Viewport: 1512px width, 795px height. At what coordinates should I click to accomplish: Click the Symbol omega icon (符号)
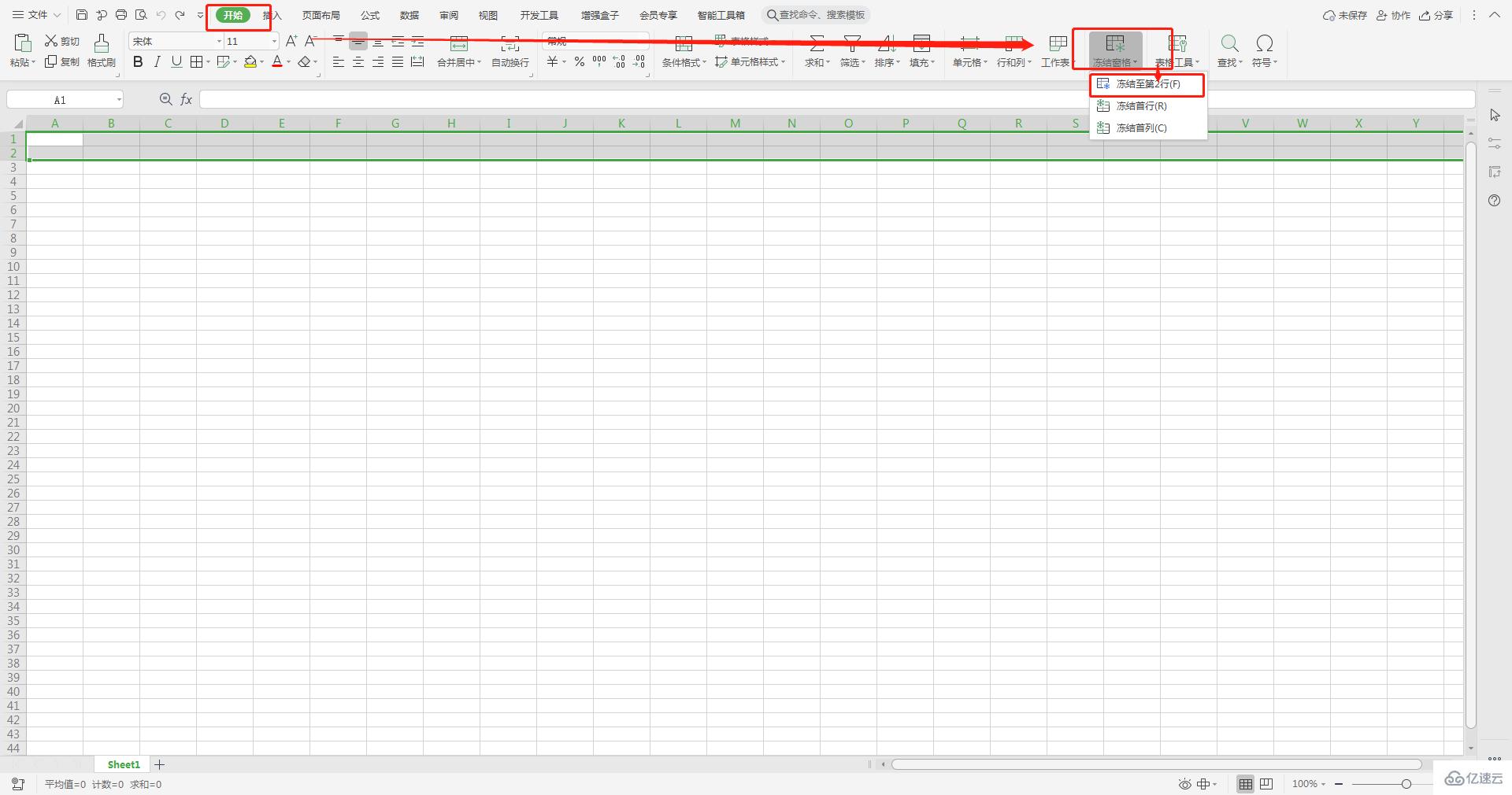(x=1265, y=43)
